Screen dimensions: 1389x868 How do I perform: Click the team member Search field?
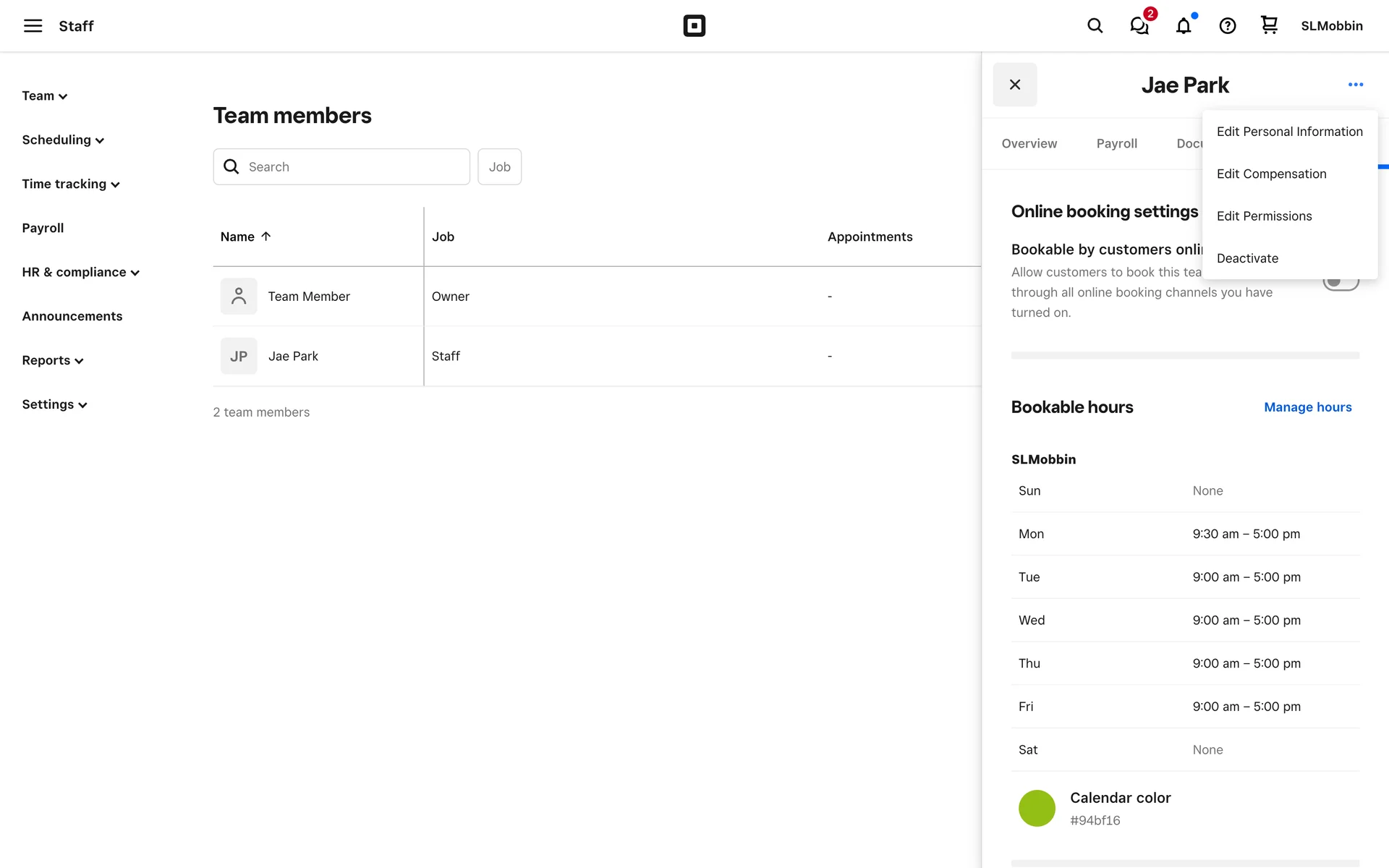[x=341, y=167]
